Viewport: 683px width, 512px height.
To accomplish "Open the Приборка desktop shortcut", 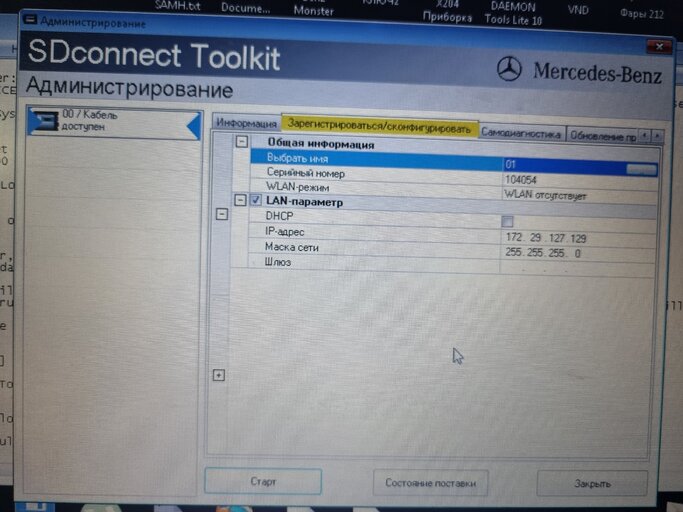I will coord(447,11).
